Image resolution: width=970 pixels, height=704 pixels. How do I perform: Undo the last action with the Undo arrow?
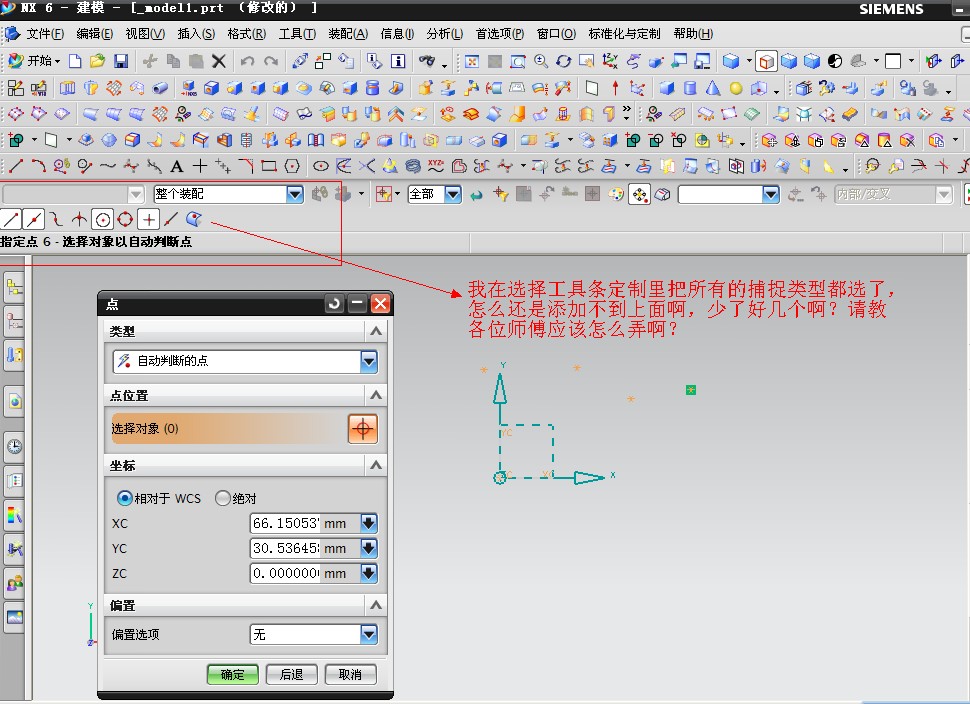[x=247, y=61]
